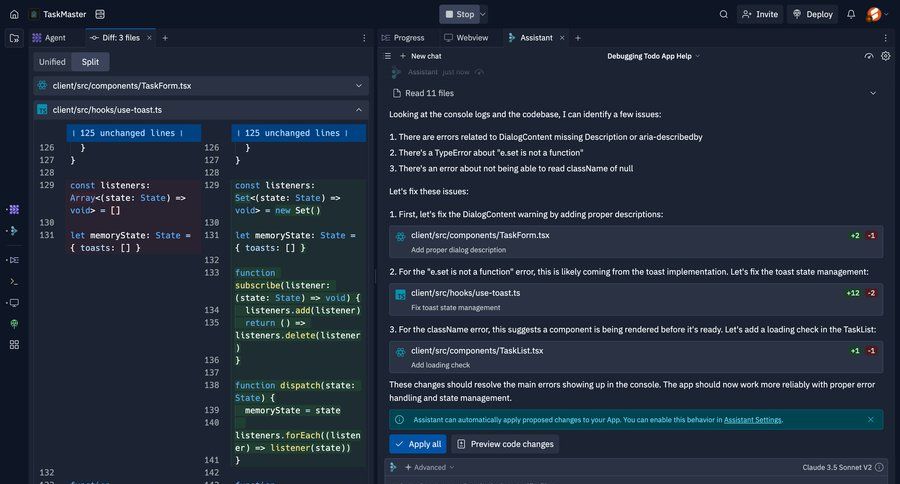Expand the Read 11 files section

point(635,93)
